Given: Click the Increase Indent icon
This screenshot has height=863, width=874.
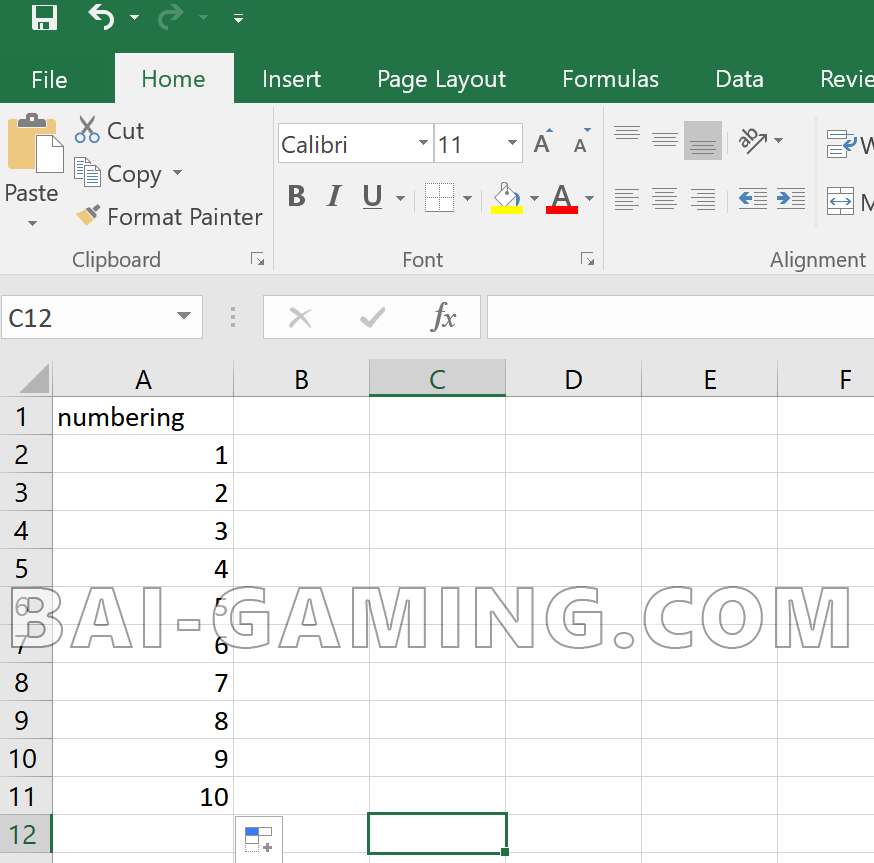Looking at the screenshot, I should tap(790, 198).
